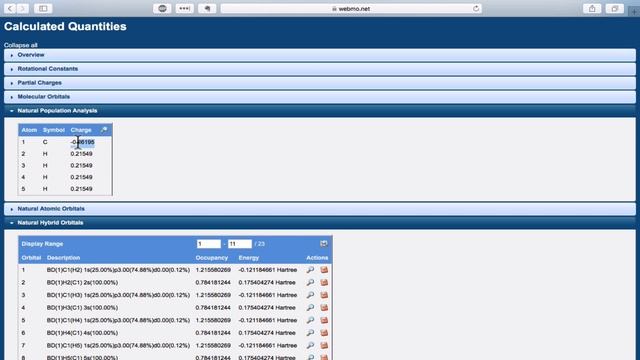Click the Evernote elephant extension icon
This screenshot has height=360, width=640.
pos(207,8)
